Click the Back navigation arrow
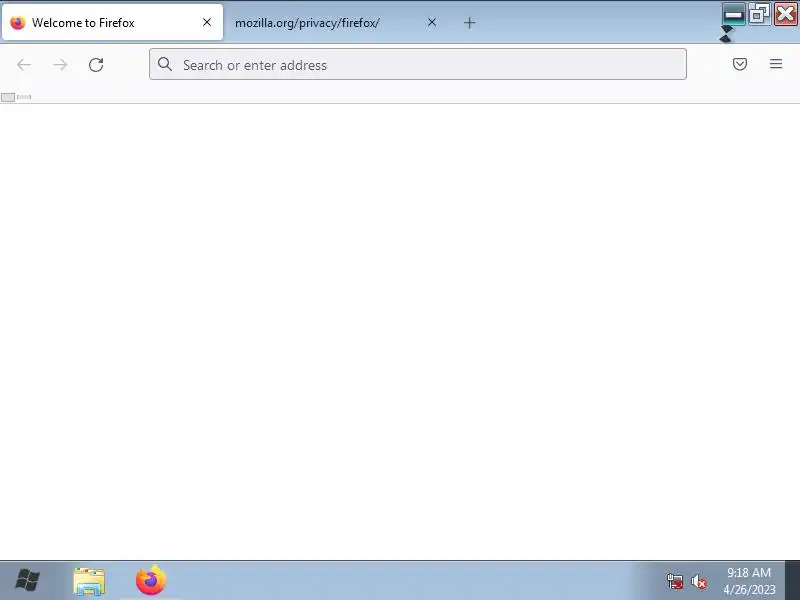Screen dimensions: 800x600 24,65
